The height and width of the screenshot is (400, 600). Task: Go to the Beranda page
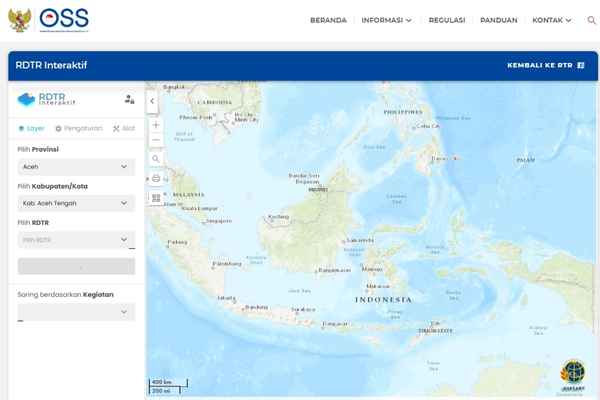tap(328, 20)
